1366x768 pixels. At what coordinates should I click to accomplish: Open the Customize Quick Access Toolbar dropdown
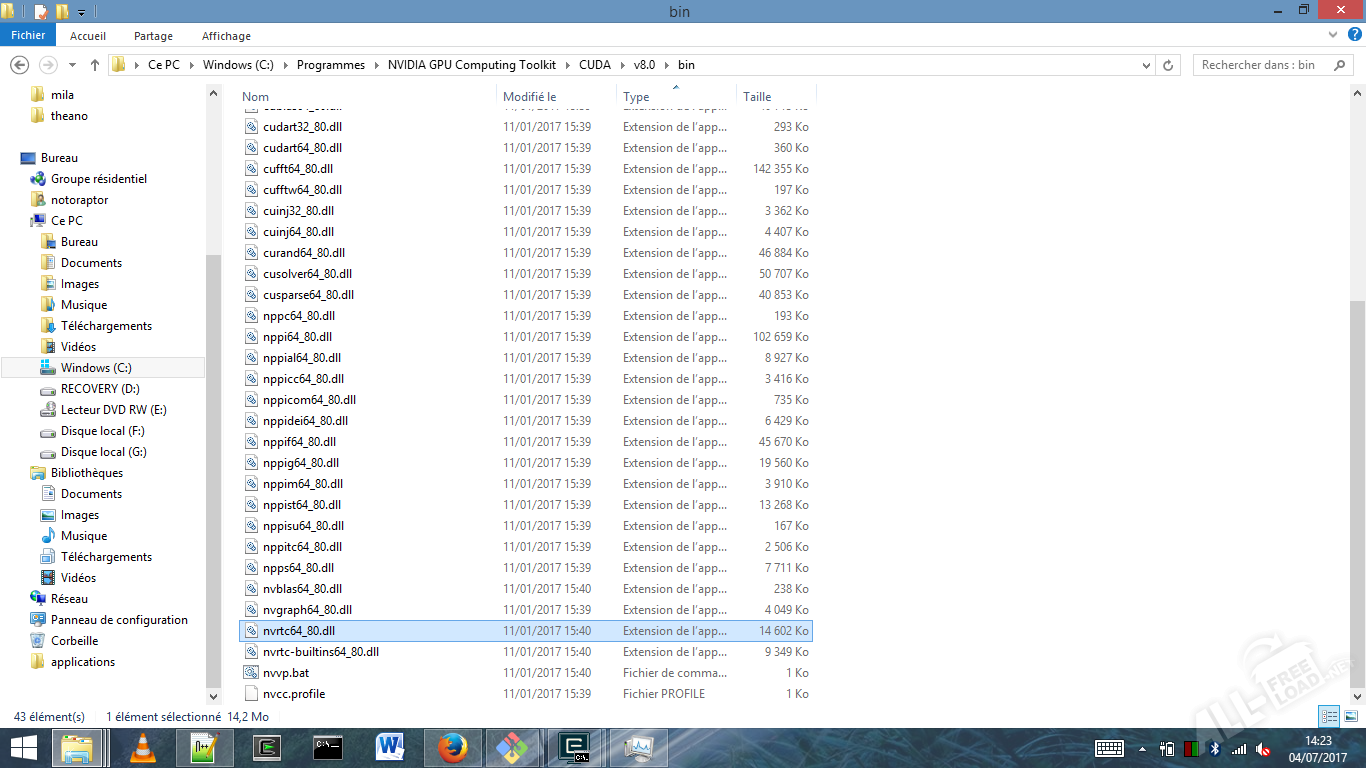[x=81, y=12]
